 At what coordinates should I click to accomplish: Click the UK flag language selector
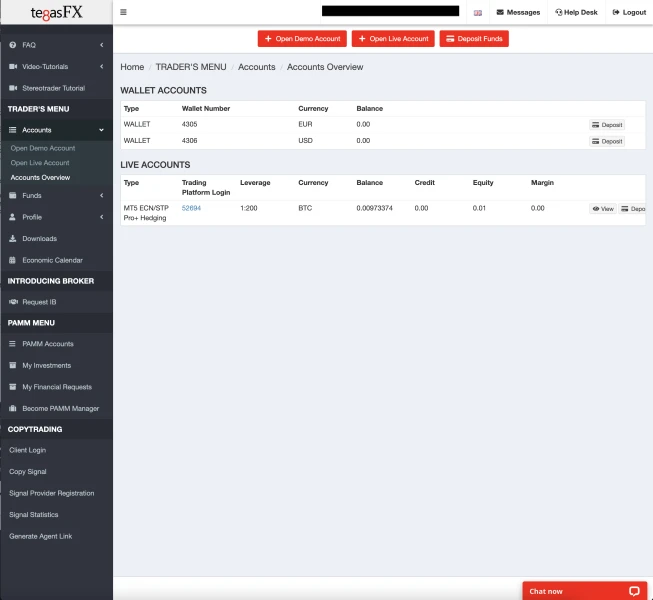click(478, 12)
